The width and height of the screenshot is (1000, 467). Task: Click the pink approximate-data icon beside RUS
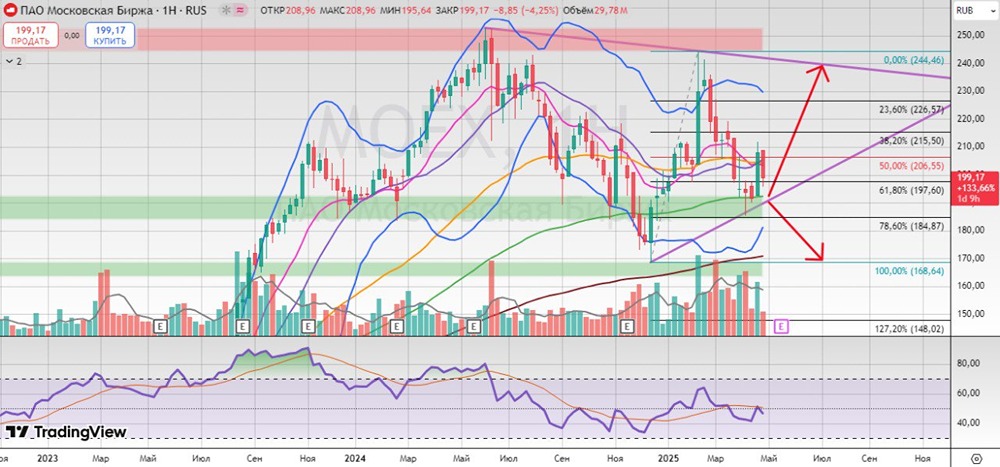pos(240,11)
